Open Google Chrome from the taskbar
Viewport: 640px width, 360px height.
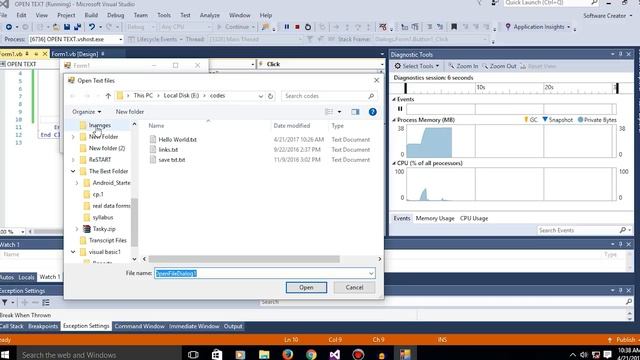pos(311,354)
